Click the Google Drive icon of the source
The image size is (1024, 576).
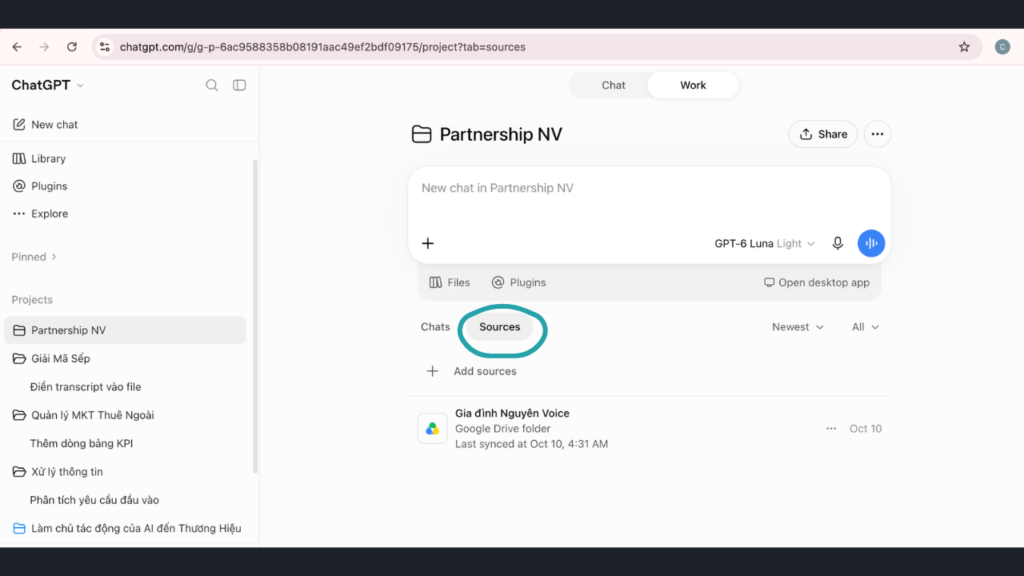point(432,429)
